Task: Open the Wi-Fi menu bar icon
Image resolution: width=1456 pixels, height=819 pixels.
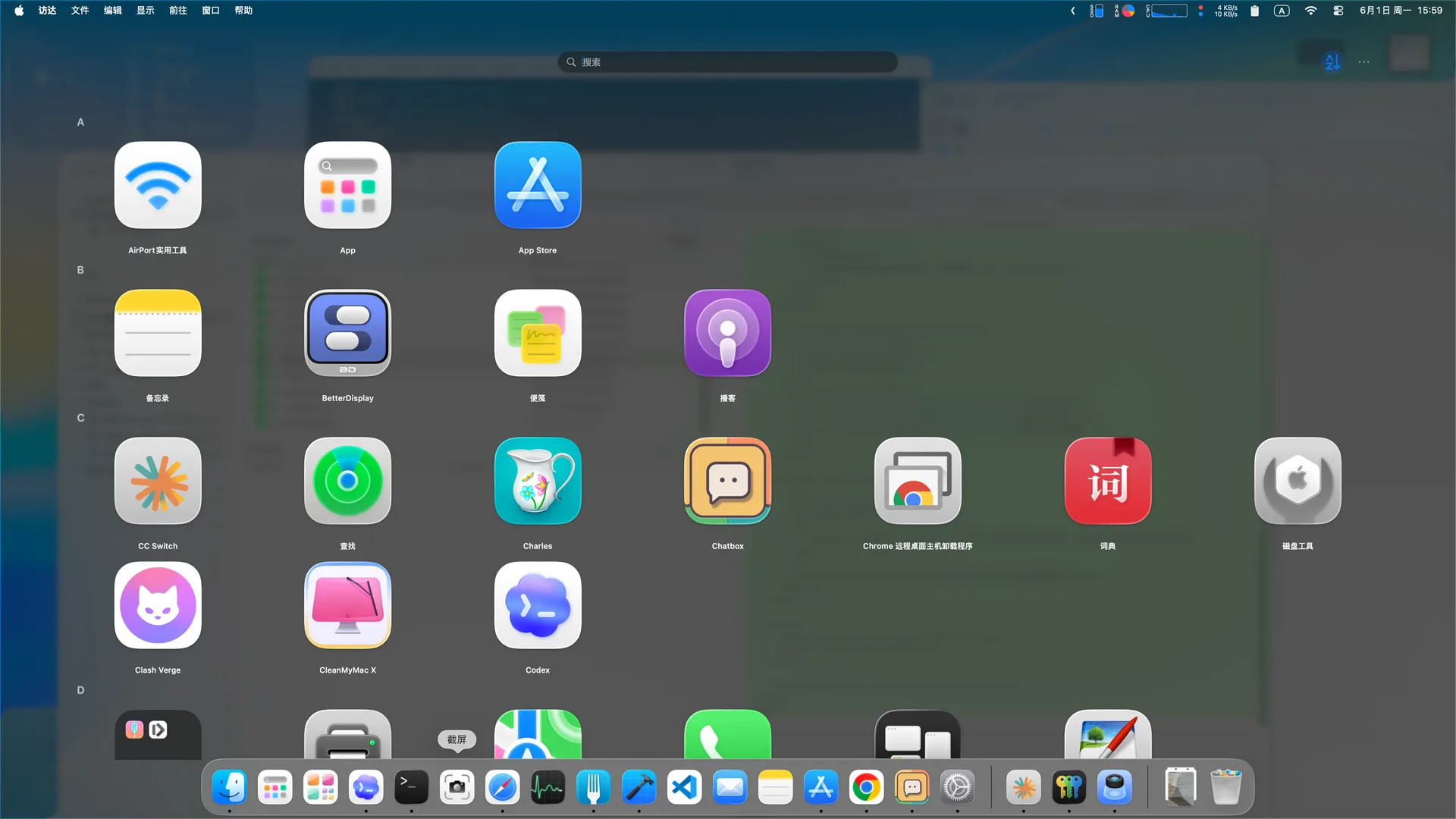Action: [x=1310, y=10]
